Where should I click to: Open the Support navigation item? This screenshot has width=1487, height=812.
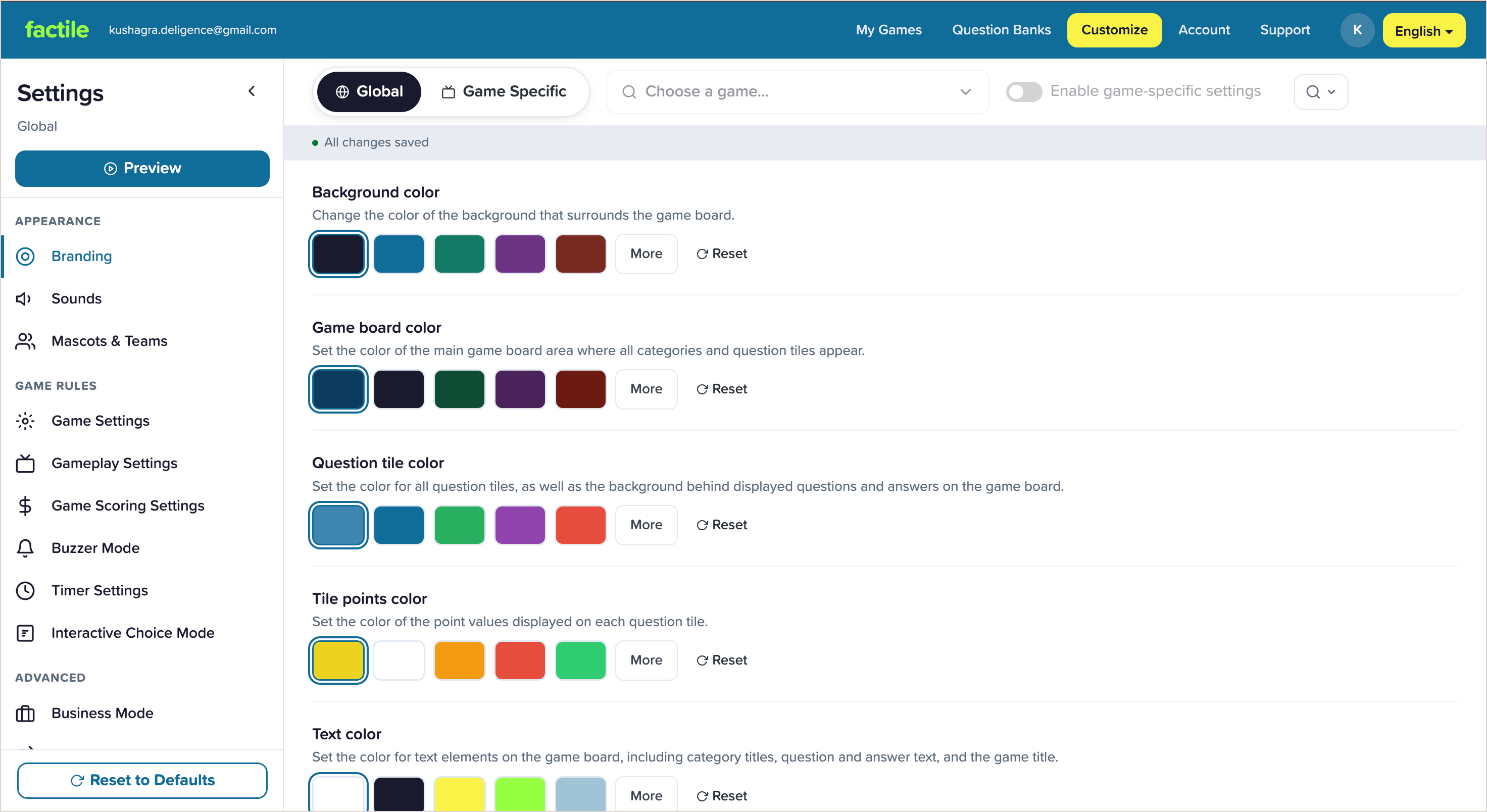click(1284, 30)
